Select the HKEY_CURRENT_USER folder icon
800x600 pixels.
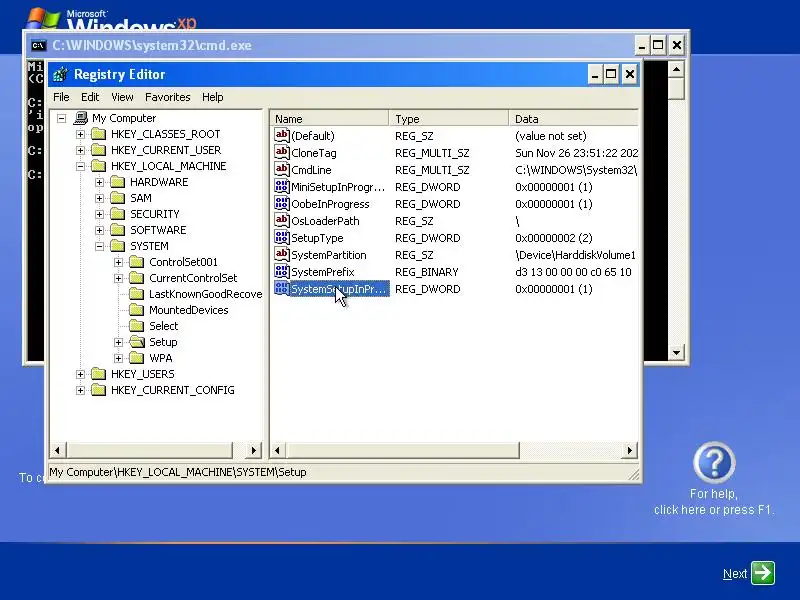click(x=98, y=150)
